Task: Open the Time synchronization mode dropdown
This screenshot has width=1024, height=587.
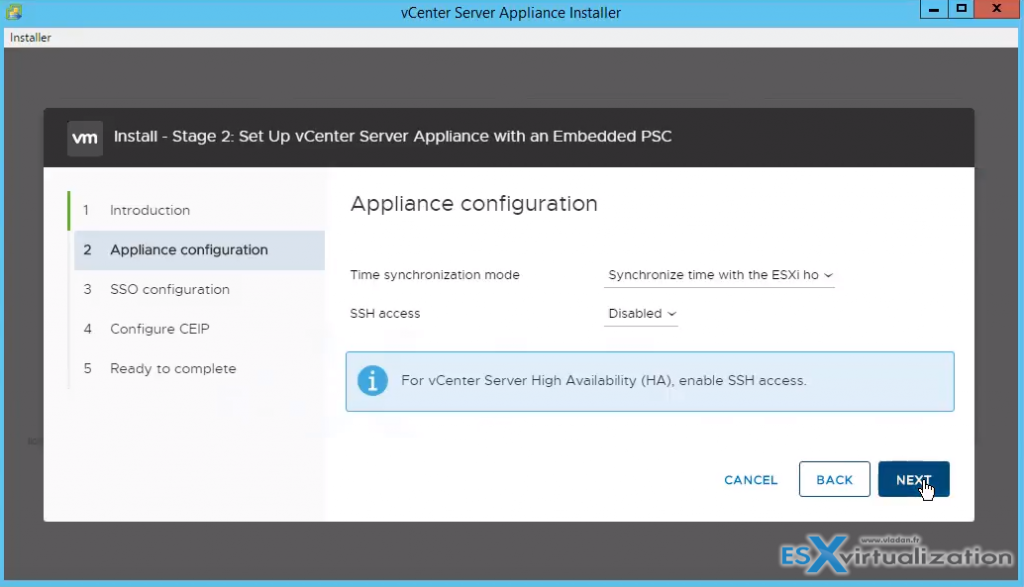Action: pos(718,274)
